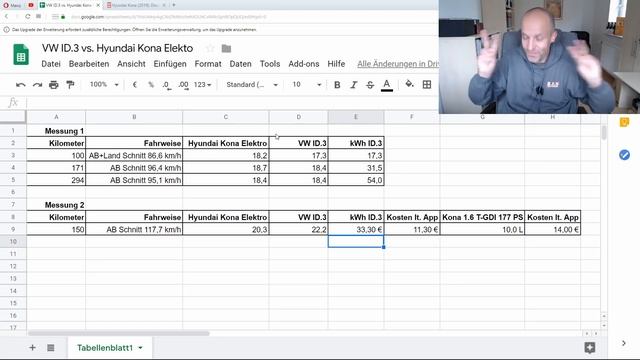Screen dimensions: 640x360
Task: Open the Format menu
Action: click(x=208, y=64)
